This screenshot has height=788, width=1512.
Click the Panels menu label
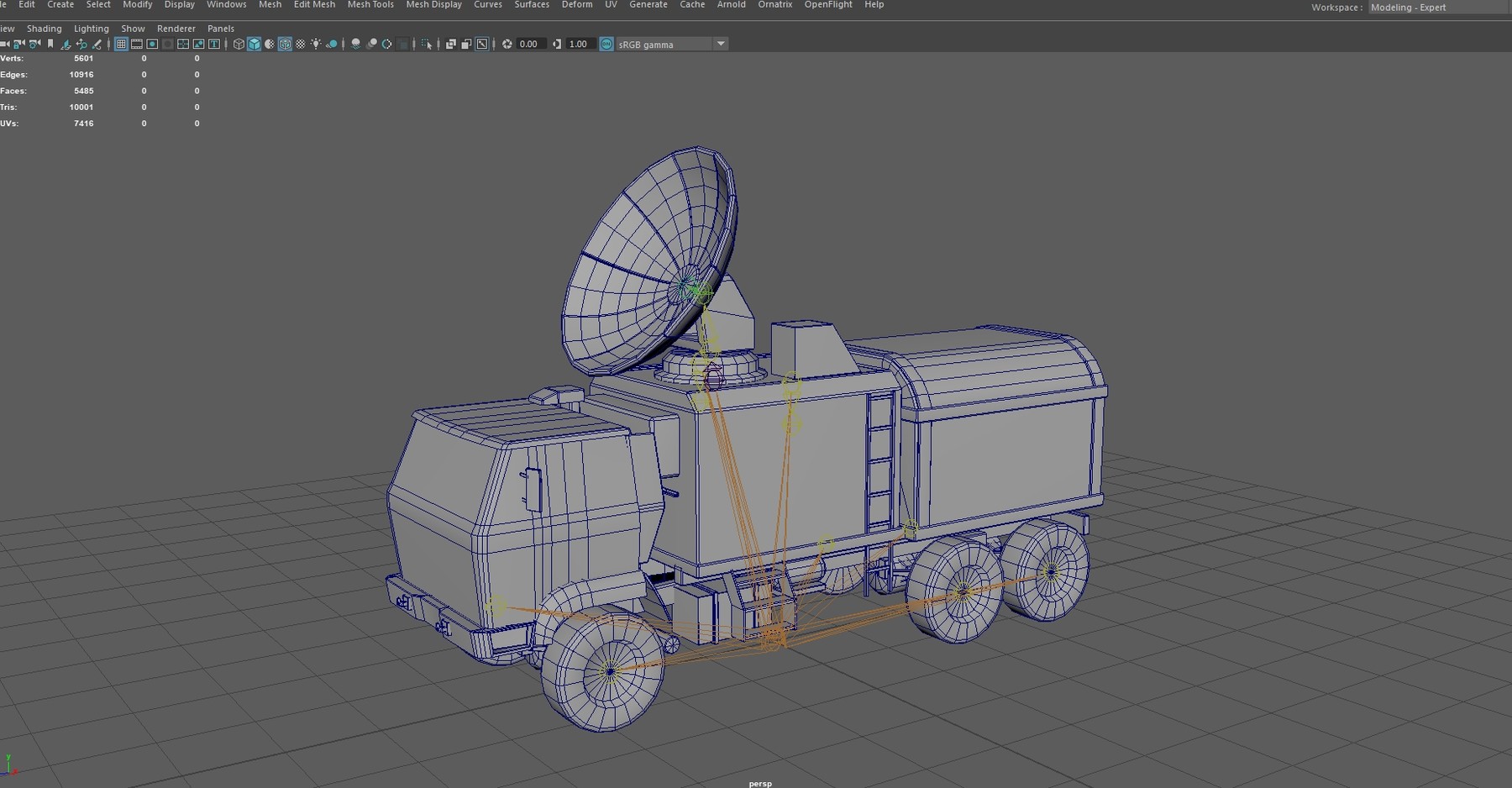(x=220, y=28)
